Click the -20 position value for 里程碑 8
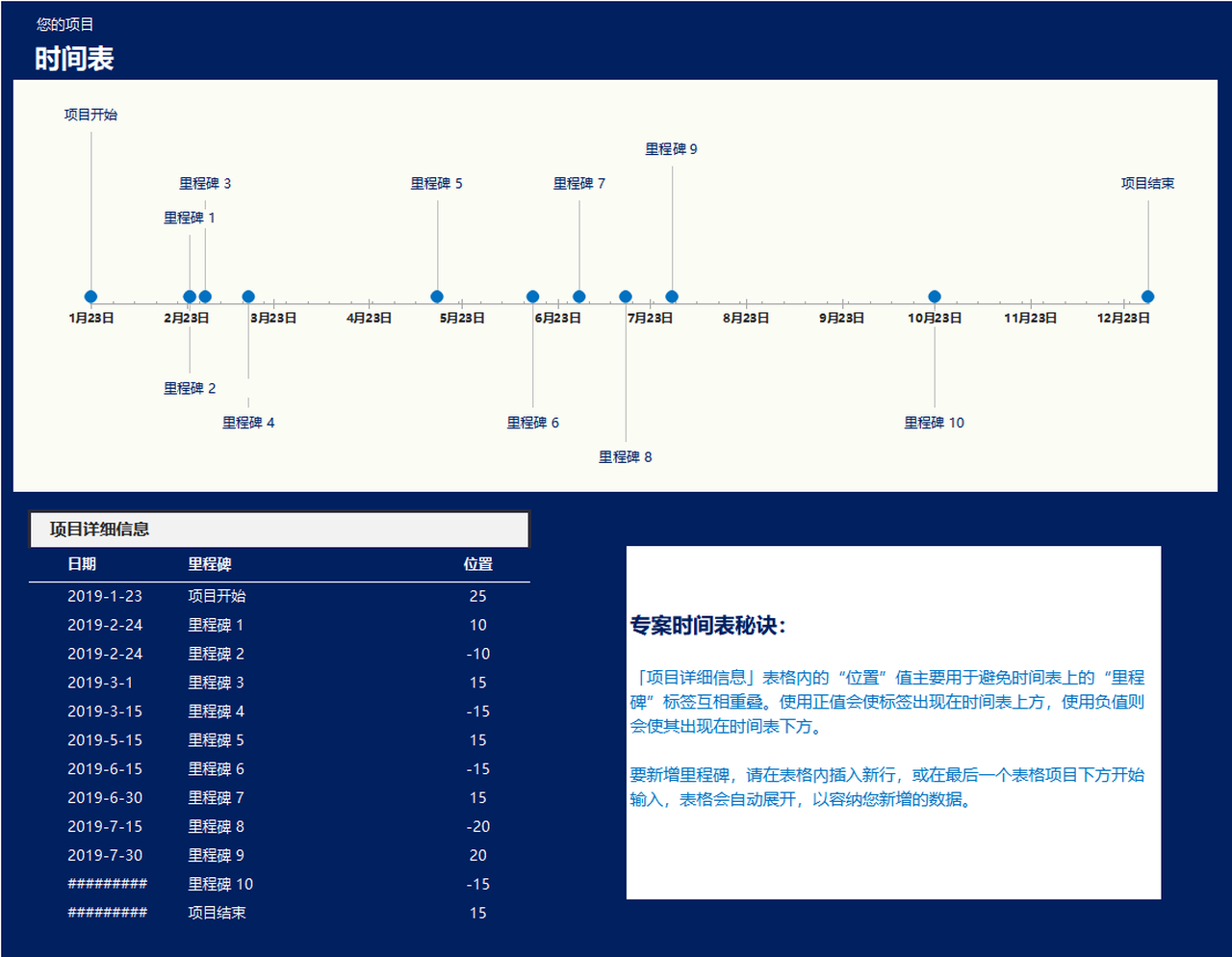 [x=477, y=826]
